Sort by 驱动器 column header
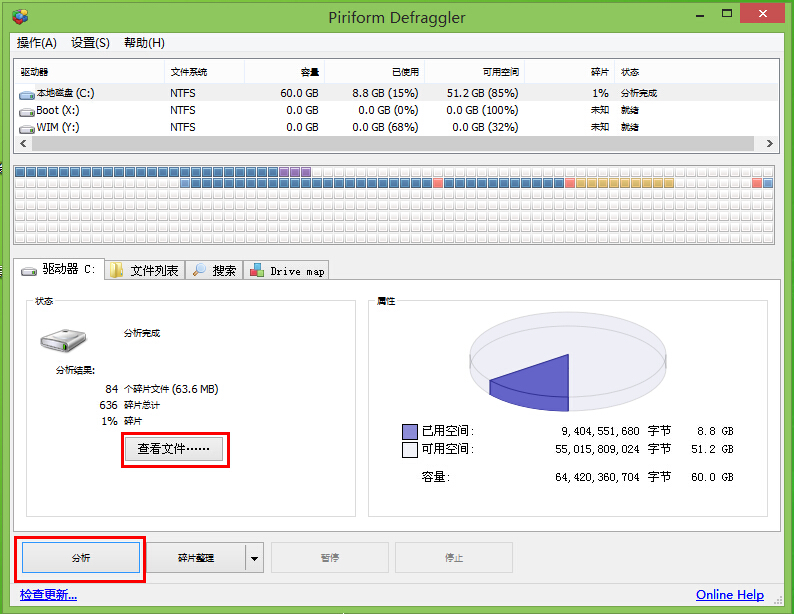 [x=90, y=72]
